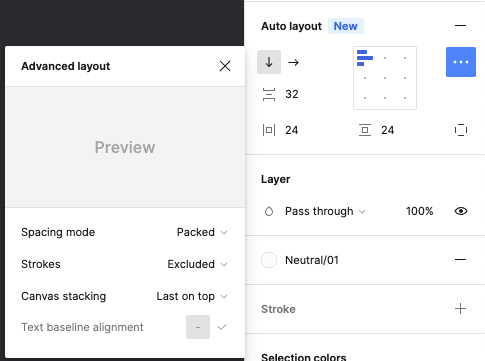
Task: Click the Preview area in Advanced layout
Action: [x=125, y=147]
